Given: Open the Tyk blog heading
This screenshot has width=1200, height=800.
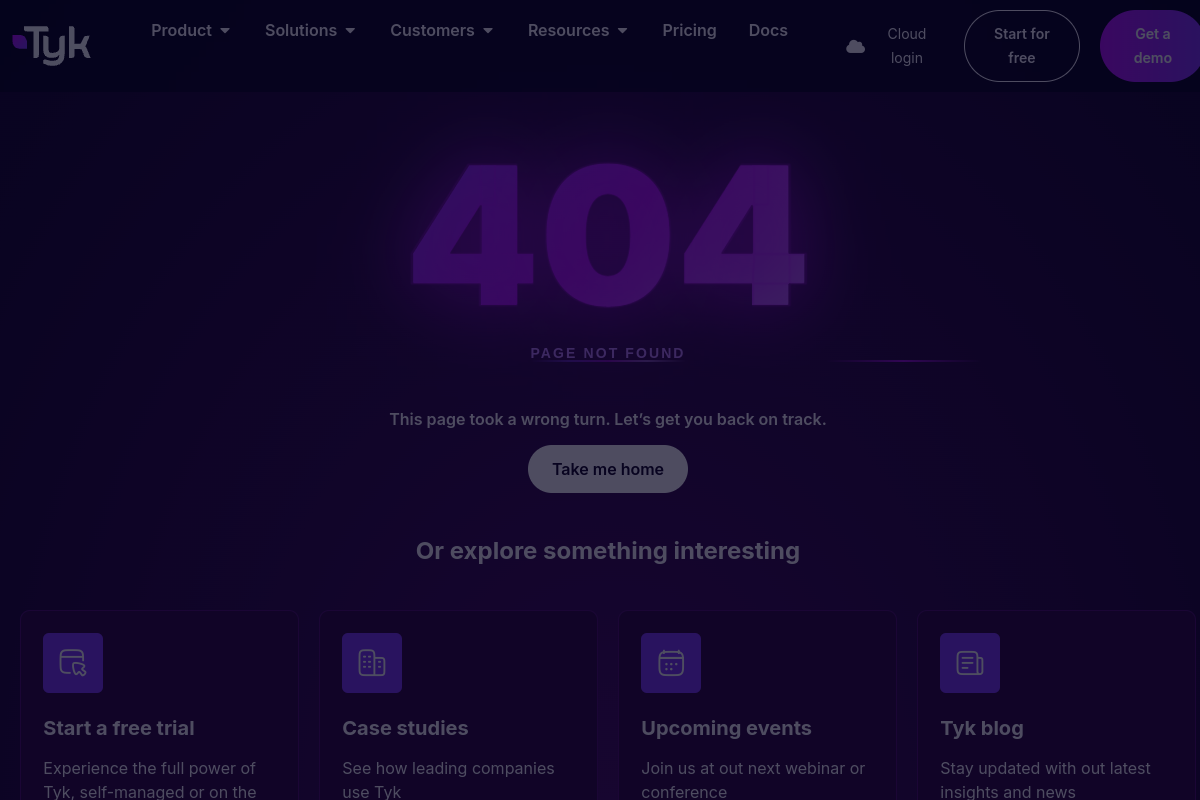Looking at the screenshot, I should (x=982, y=728).
